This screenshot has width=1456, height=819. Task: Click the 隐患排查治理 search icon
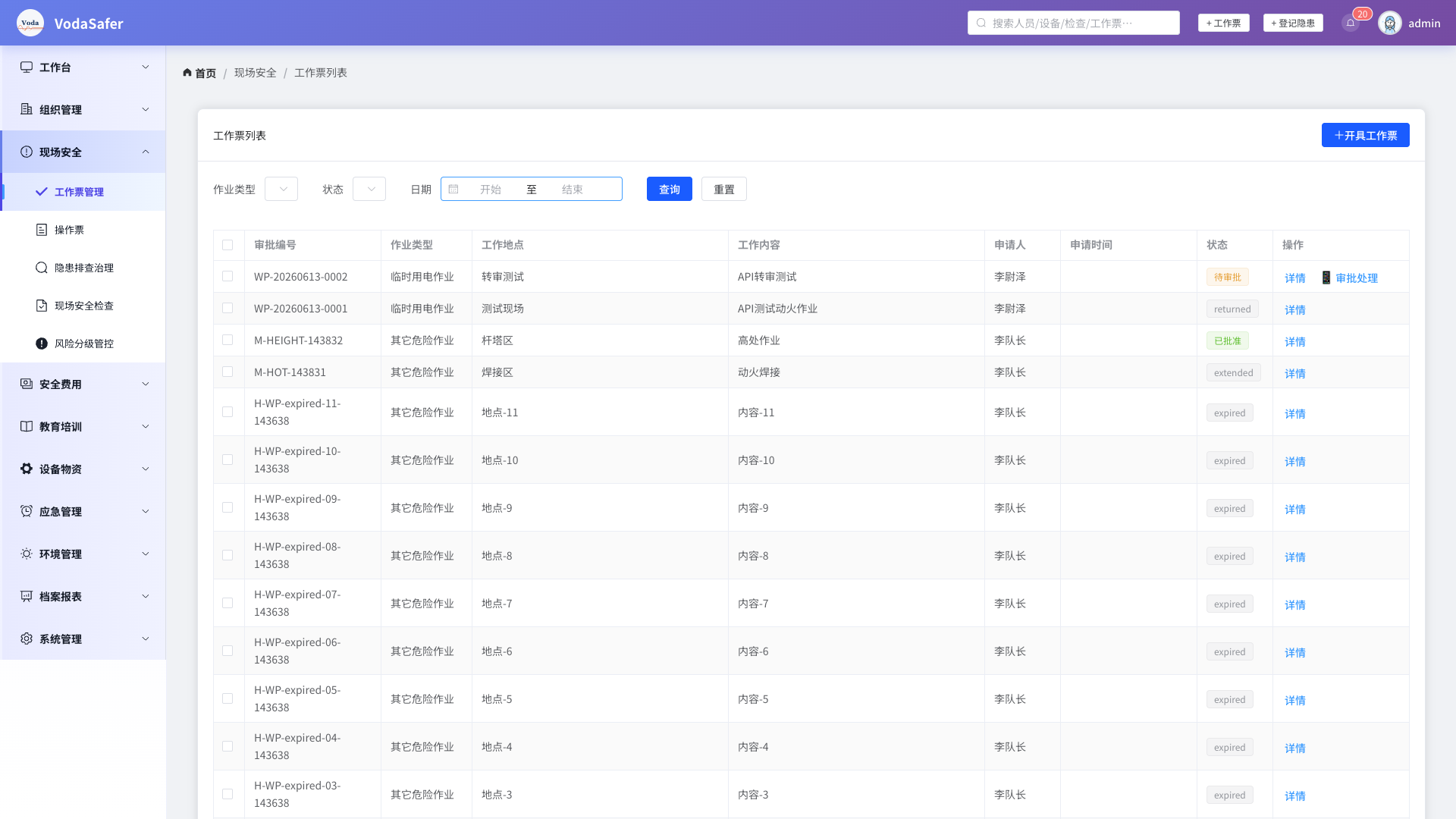[x=42, y=268]
